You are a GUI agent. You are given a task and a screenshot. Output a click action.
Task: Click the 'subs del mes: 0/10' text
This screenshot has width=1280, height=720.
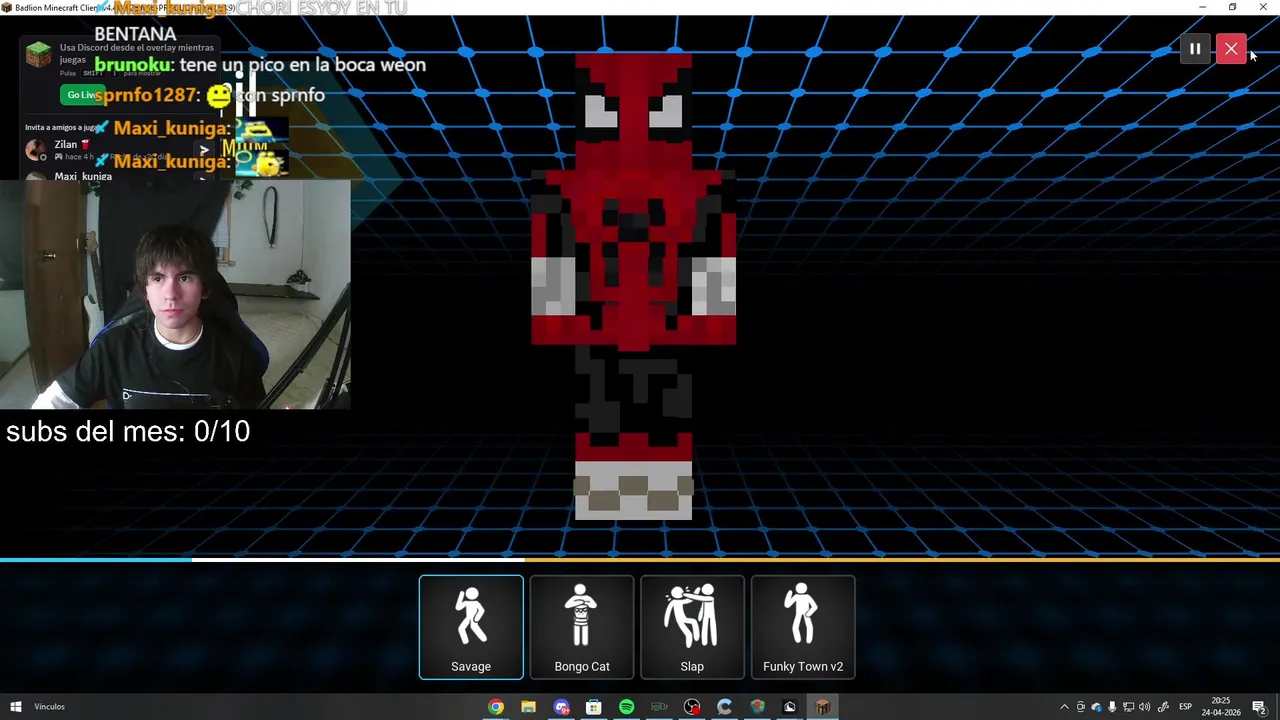point(128,431)
